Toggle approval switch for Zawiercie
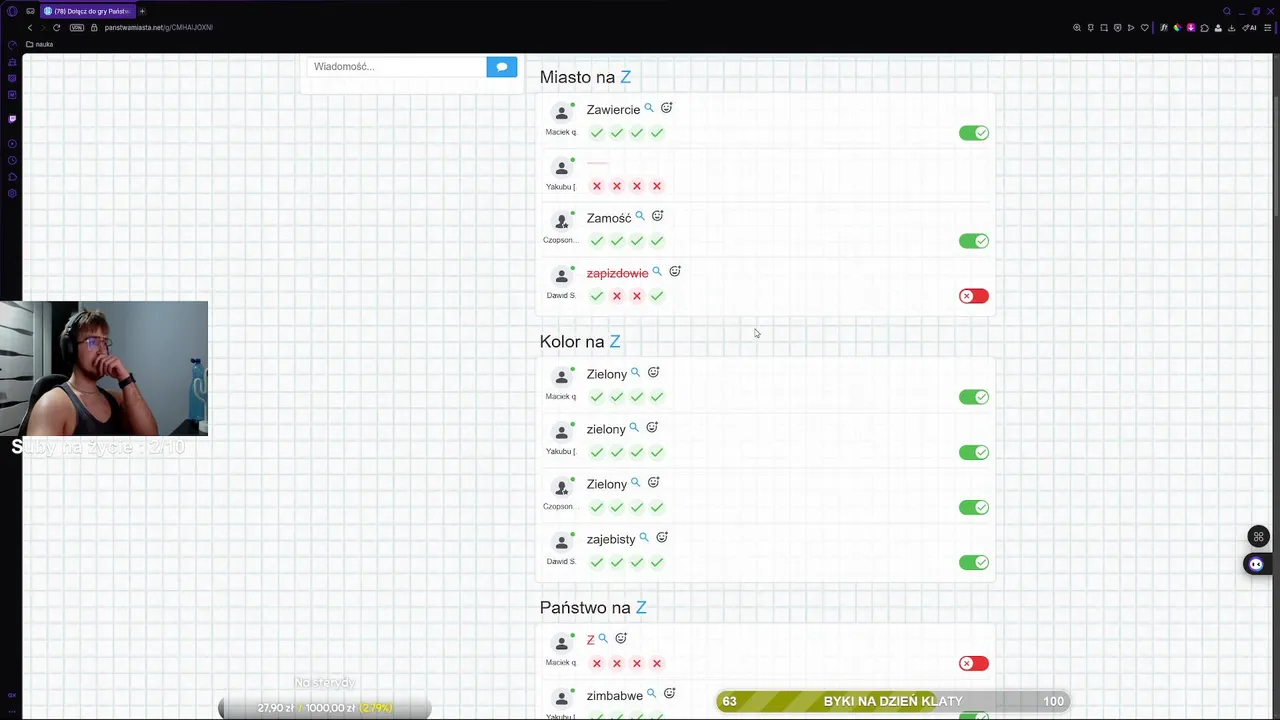The image size is (1280, 720). point(973,133)
